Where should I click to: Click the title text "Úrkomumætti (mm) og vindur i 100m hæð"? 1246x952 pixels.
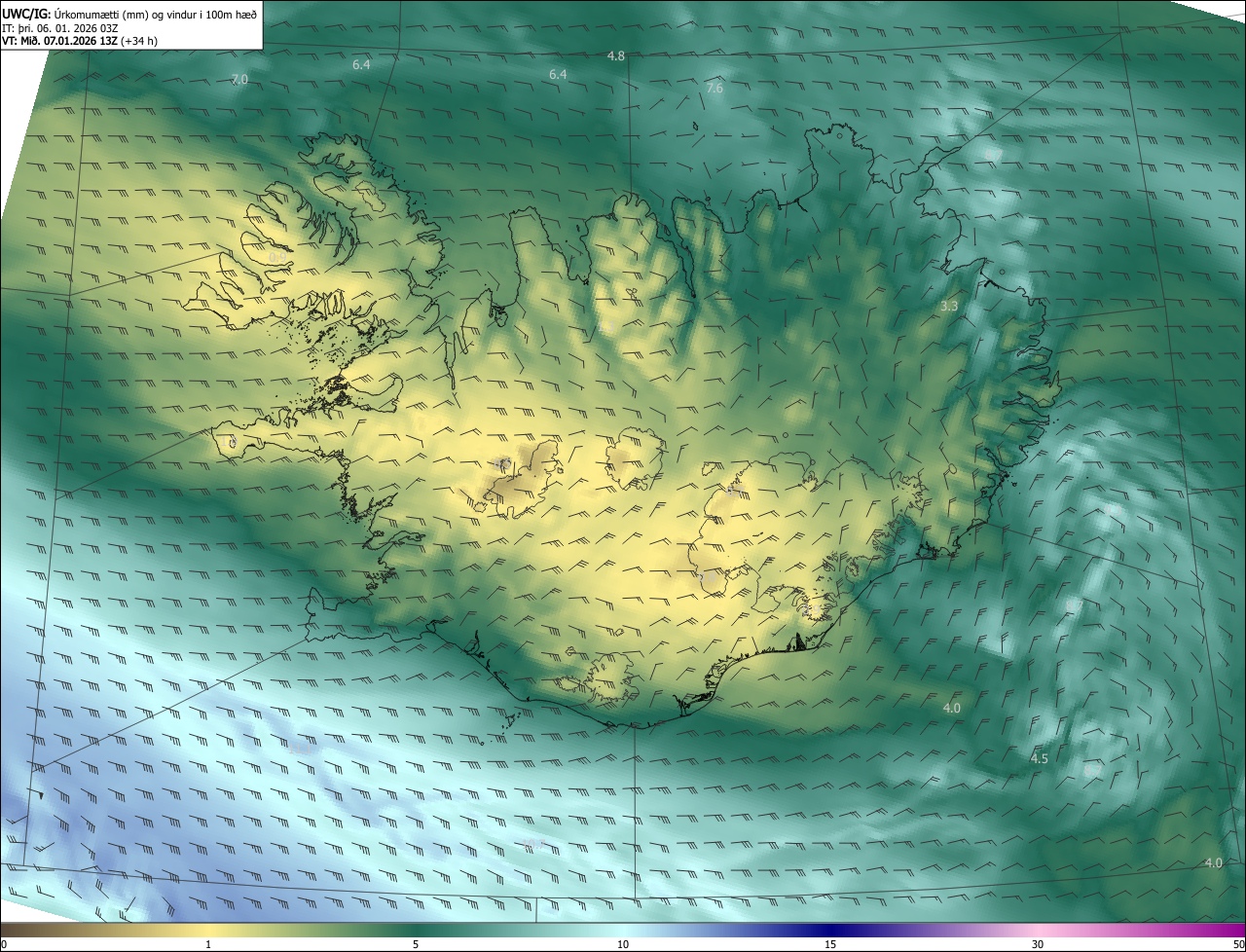[154, 13]
